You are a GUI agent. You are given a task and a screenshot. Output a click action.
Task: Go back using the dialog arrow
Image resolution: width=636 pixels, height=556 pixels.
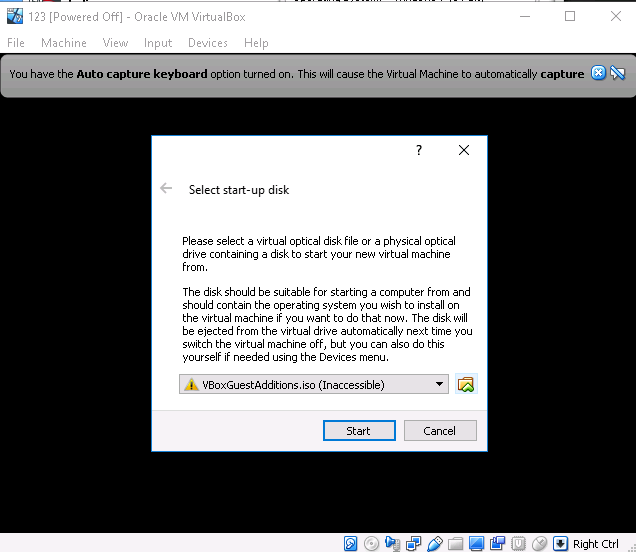point(167,189)
